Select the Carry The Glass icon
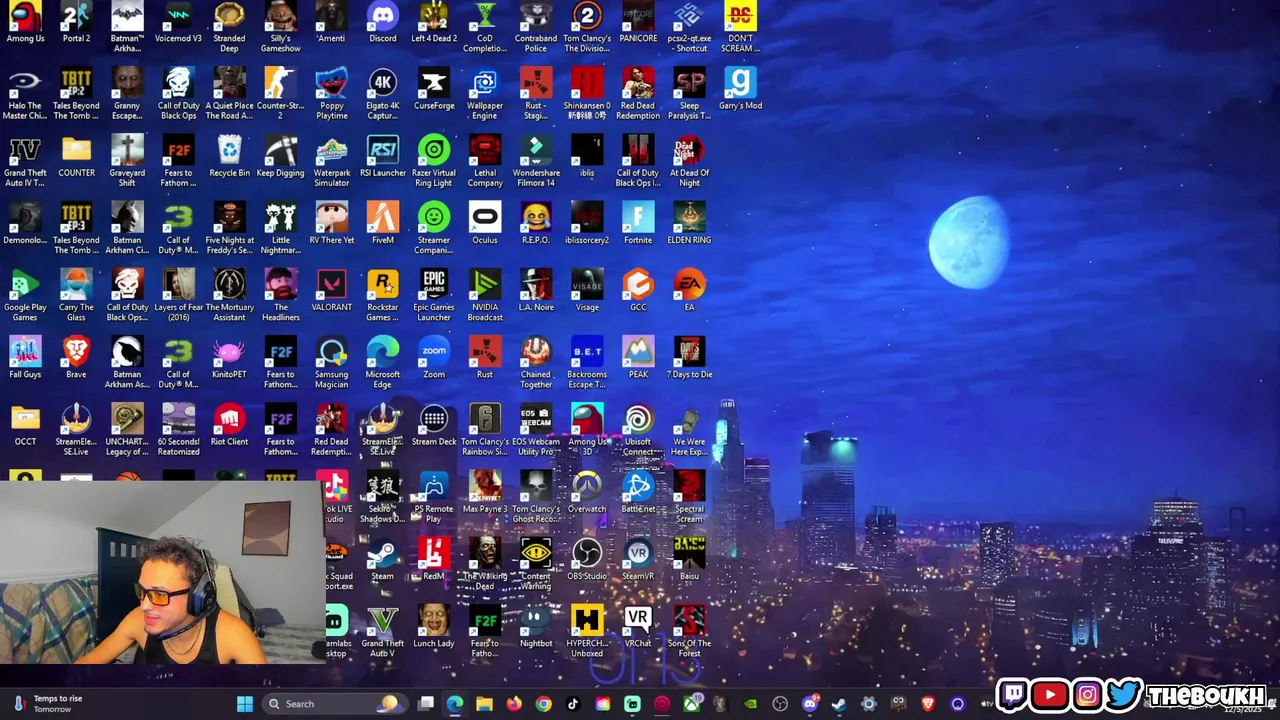 pos(76,296)
